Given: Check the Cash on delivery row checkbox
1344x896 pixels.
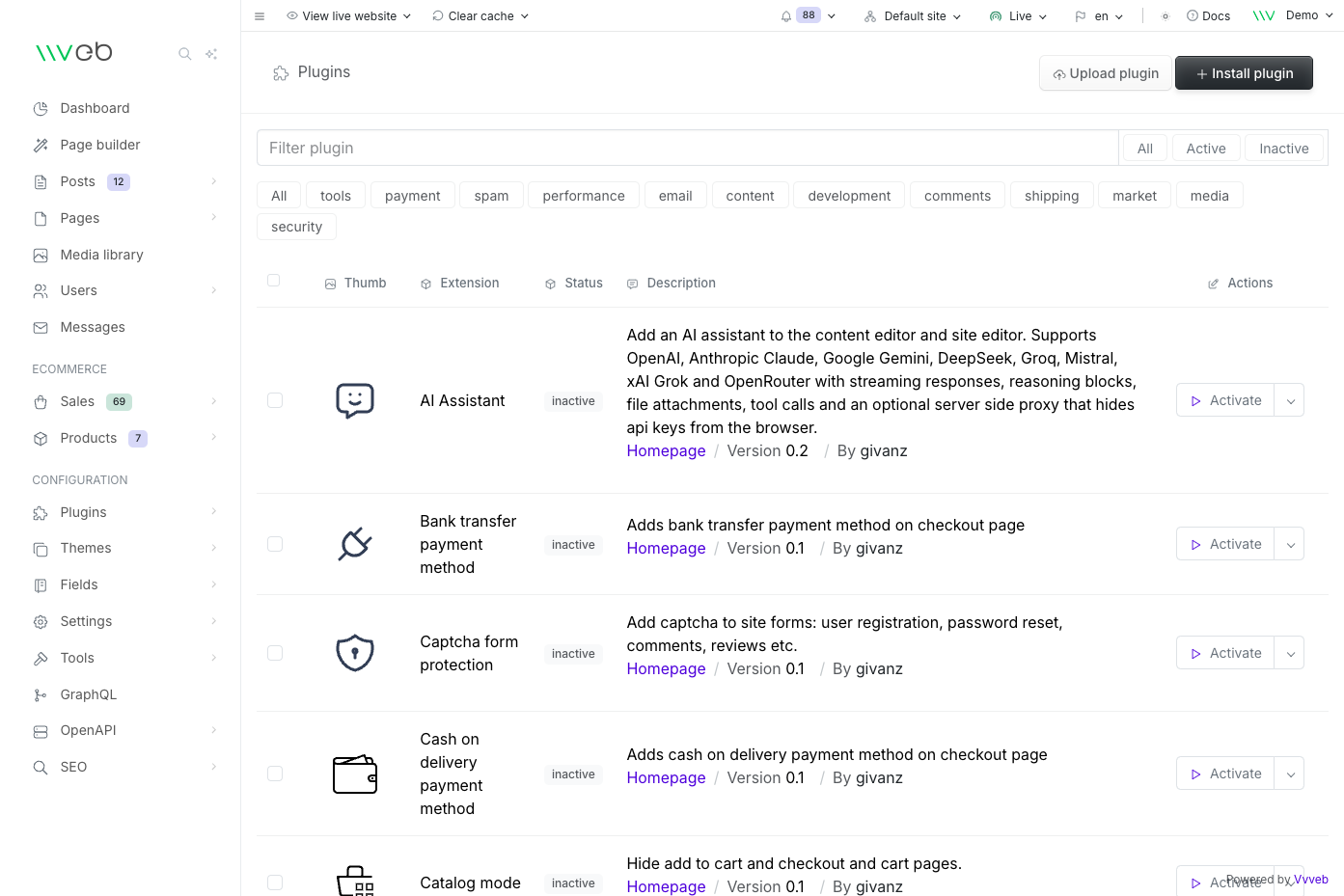Looking at the screenshot, I should 275,774.
